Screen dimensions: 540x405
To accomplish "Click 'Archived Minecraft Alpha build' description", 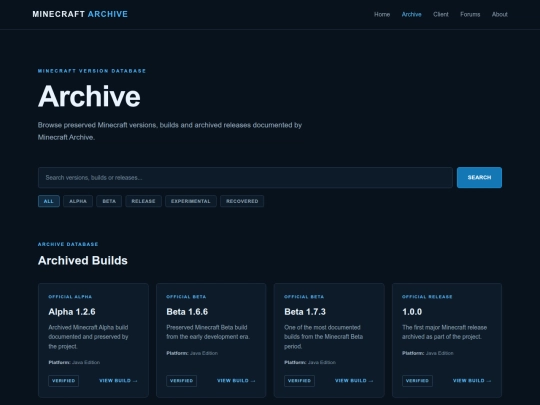I will point(88,337).
